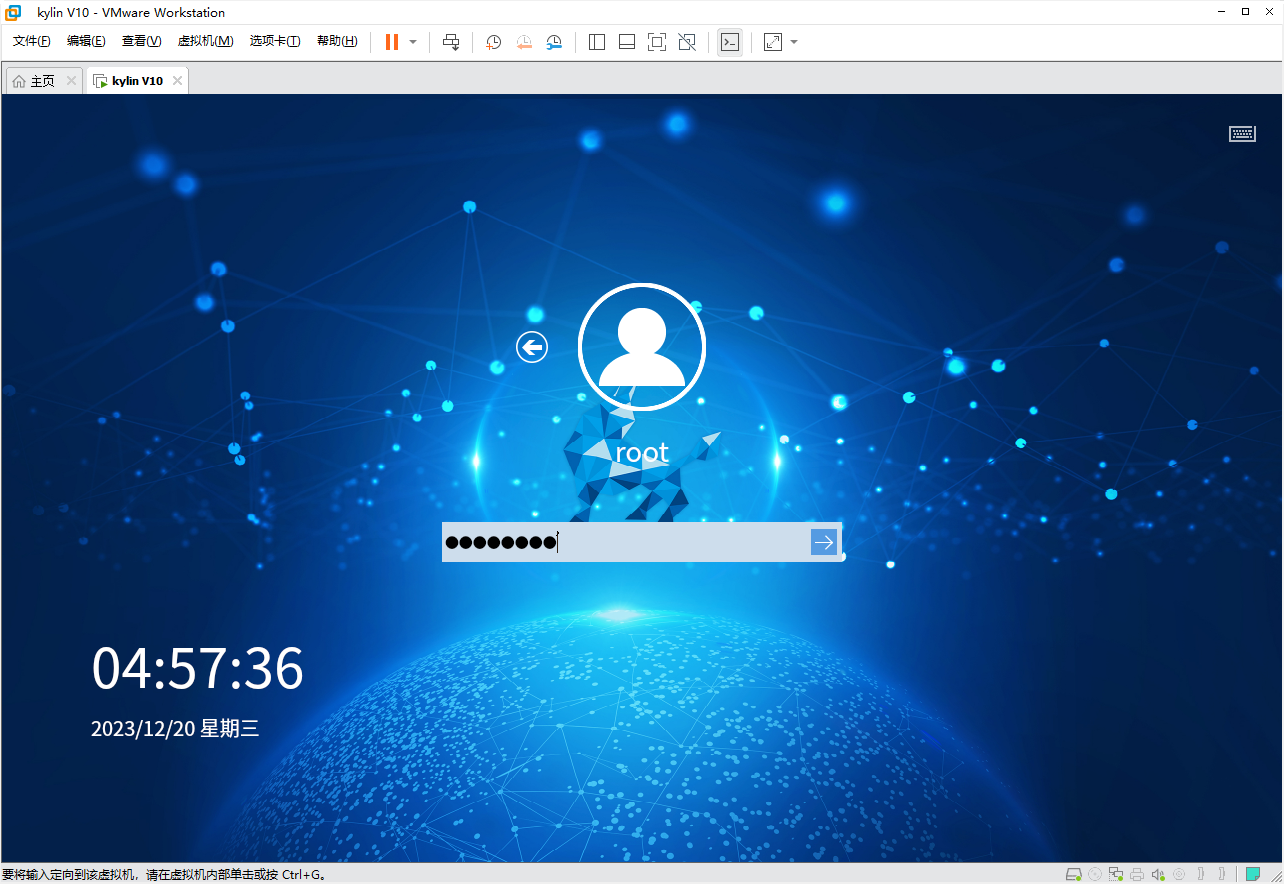Click the network adapter status icon
The image size is (1284, 884).
coord(1116,874)
